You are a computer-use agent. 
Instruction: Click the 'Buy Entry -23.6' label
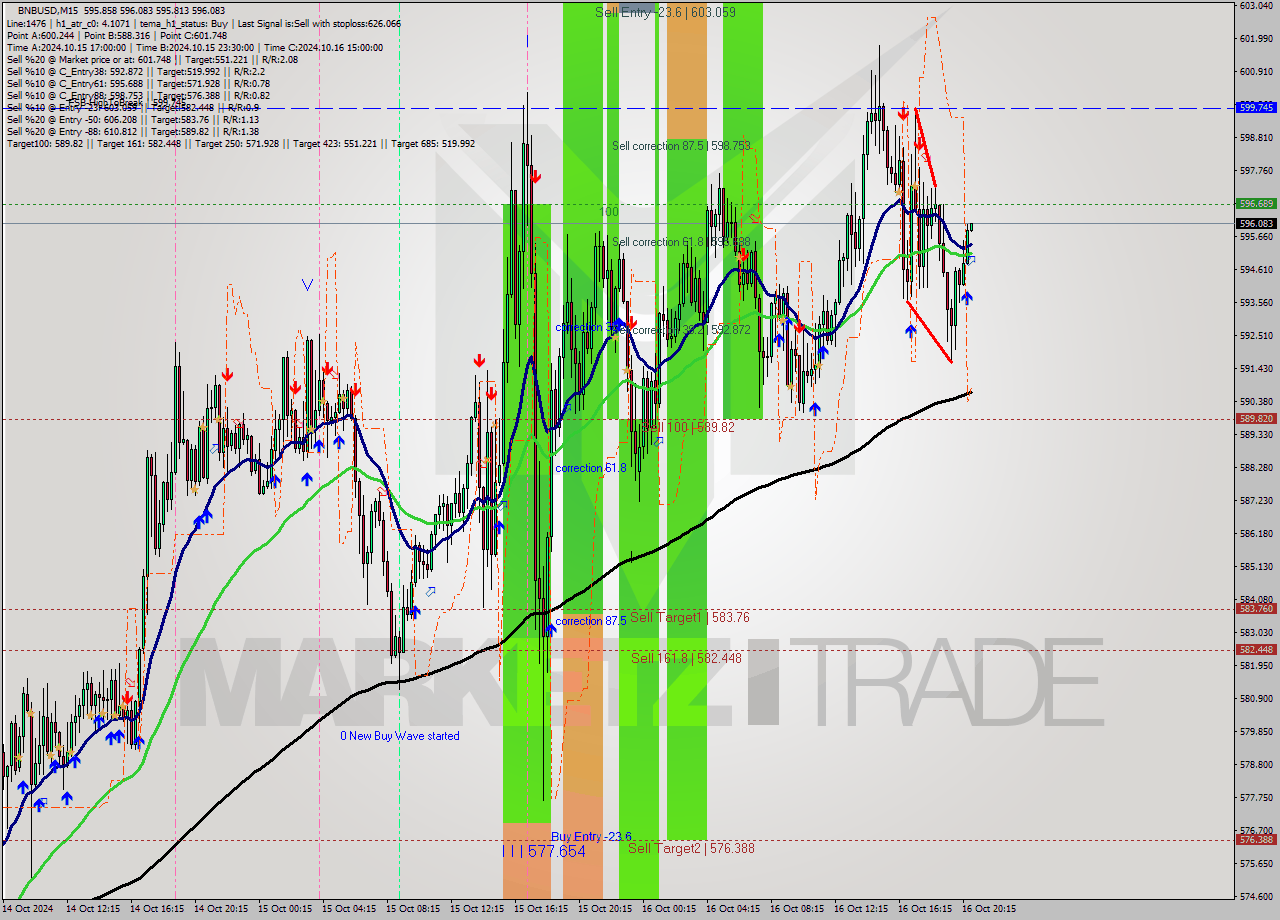pos(591,836)
